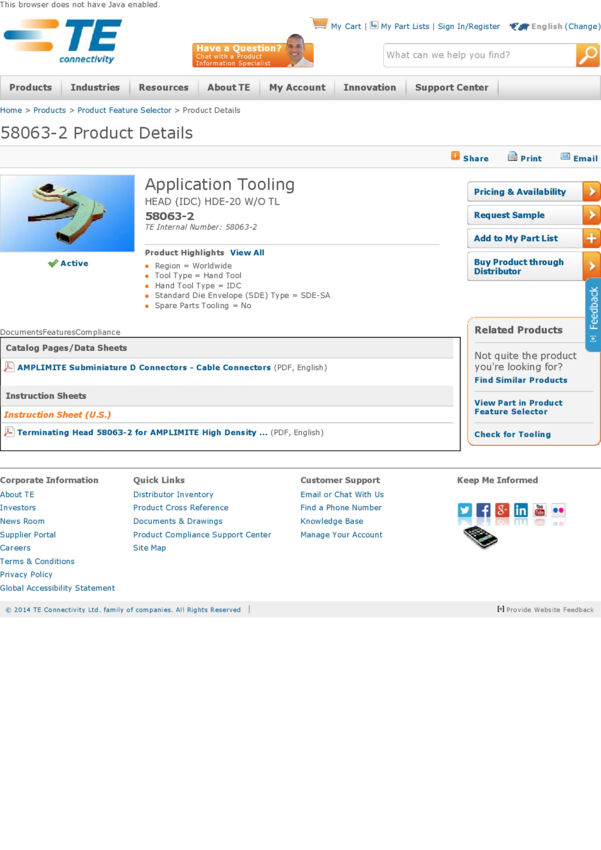The width and height of the screenshot is (601, 850).
Task: Click Find a Phone Number link
Action: tap(341, 507)
